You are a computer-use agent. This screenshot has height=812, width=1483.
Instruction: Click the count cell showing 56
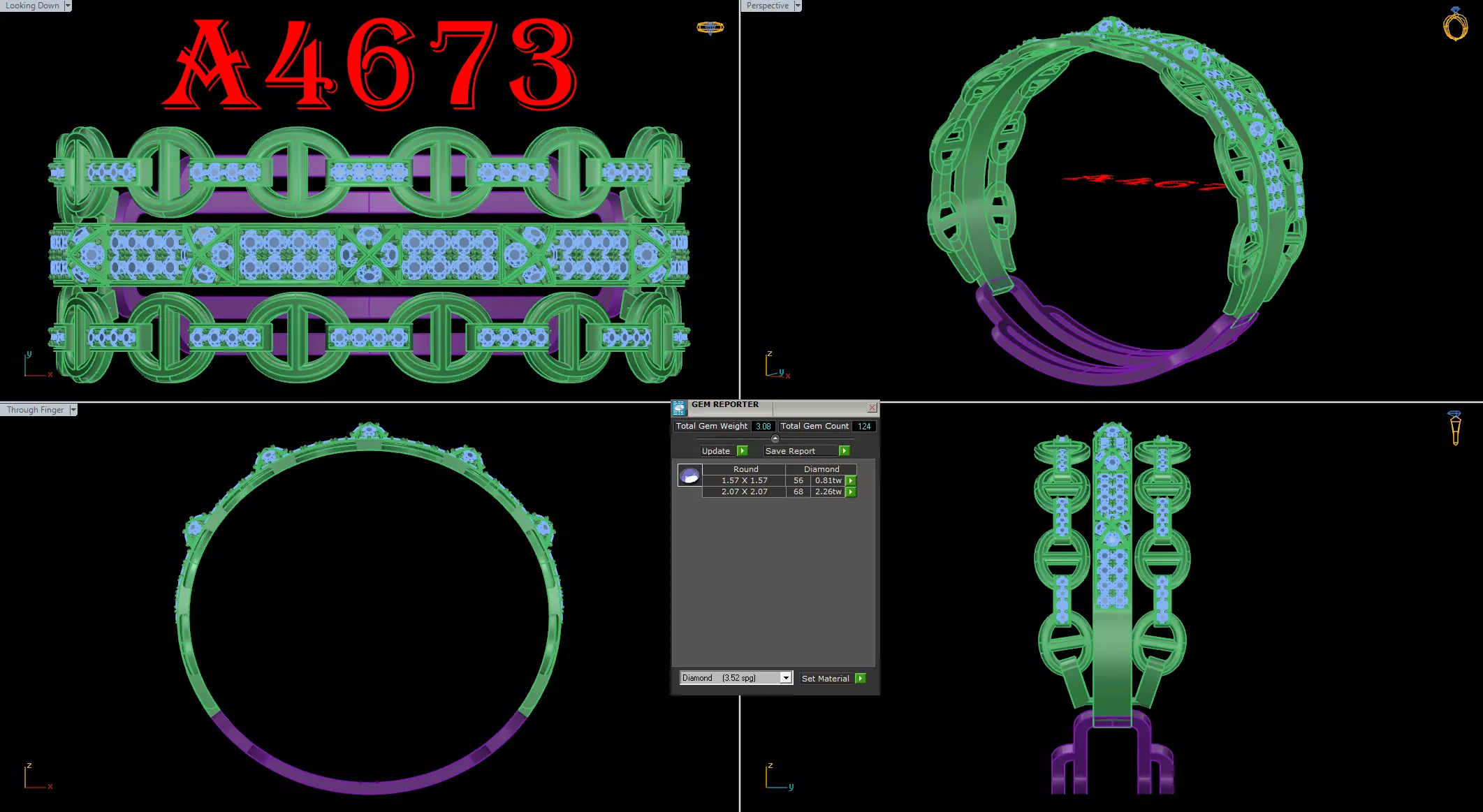[x=798, y=480]
